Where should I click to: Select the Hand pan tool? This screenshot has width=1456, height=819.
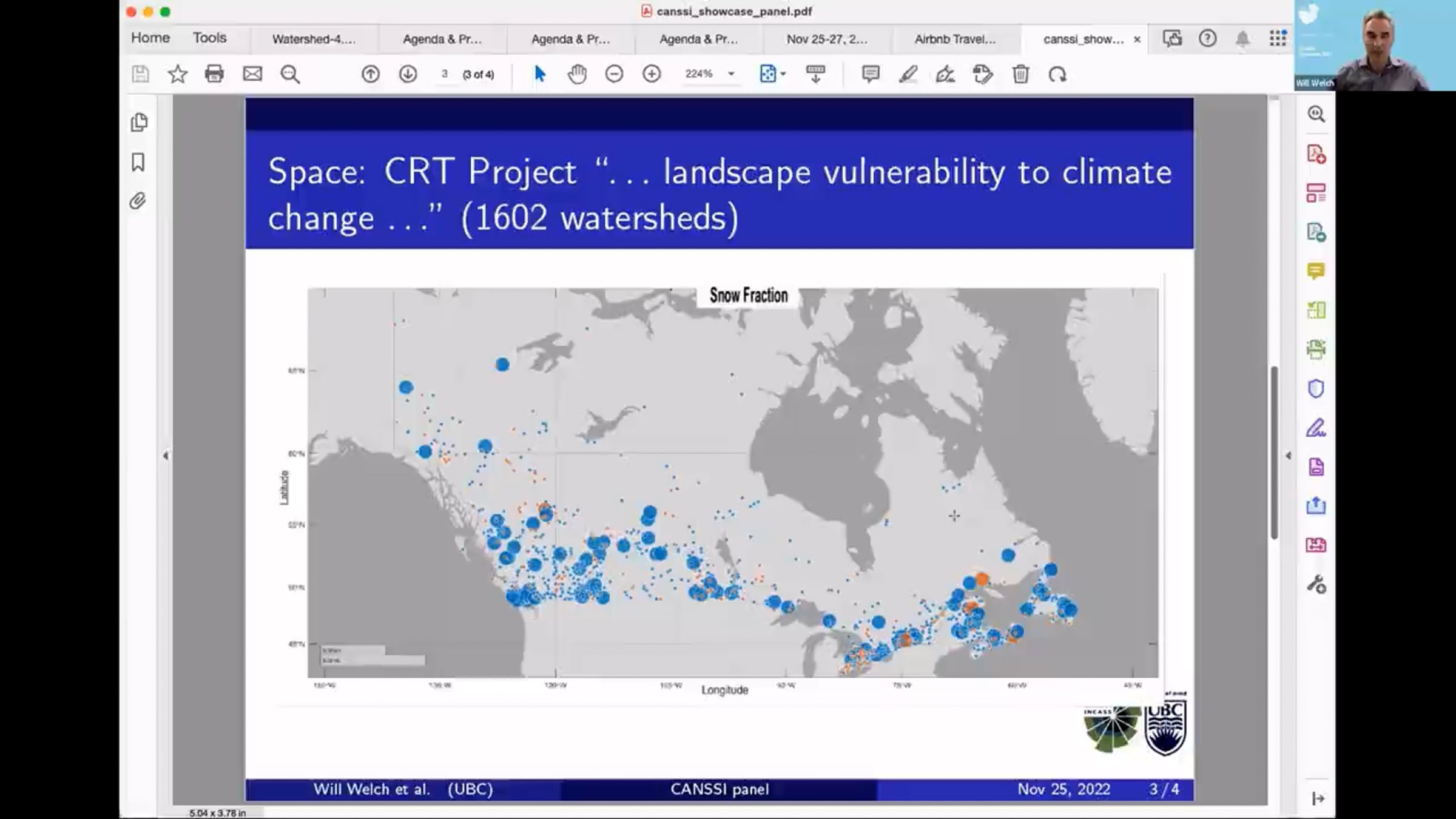pyautogui.click(x=577, y=74)
